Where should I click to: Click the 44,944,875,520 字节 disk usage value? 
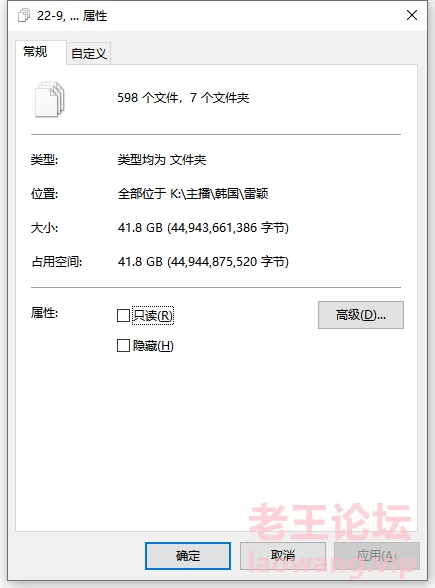[x=228, y=261]
